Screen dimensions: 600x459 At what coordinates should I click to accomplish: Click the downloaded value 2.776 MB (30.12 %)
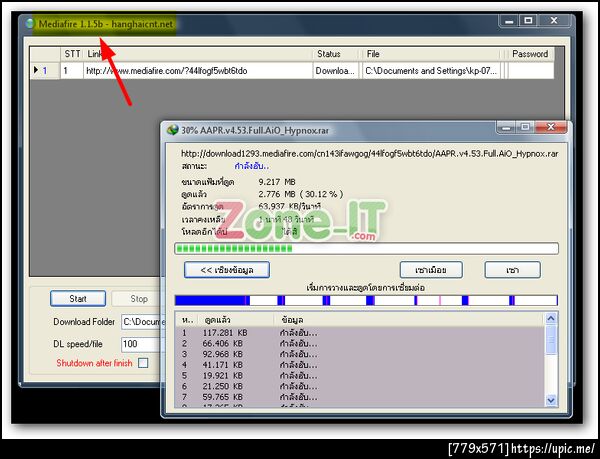(x=301, y=194)
